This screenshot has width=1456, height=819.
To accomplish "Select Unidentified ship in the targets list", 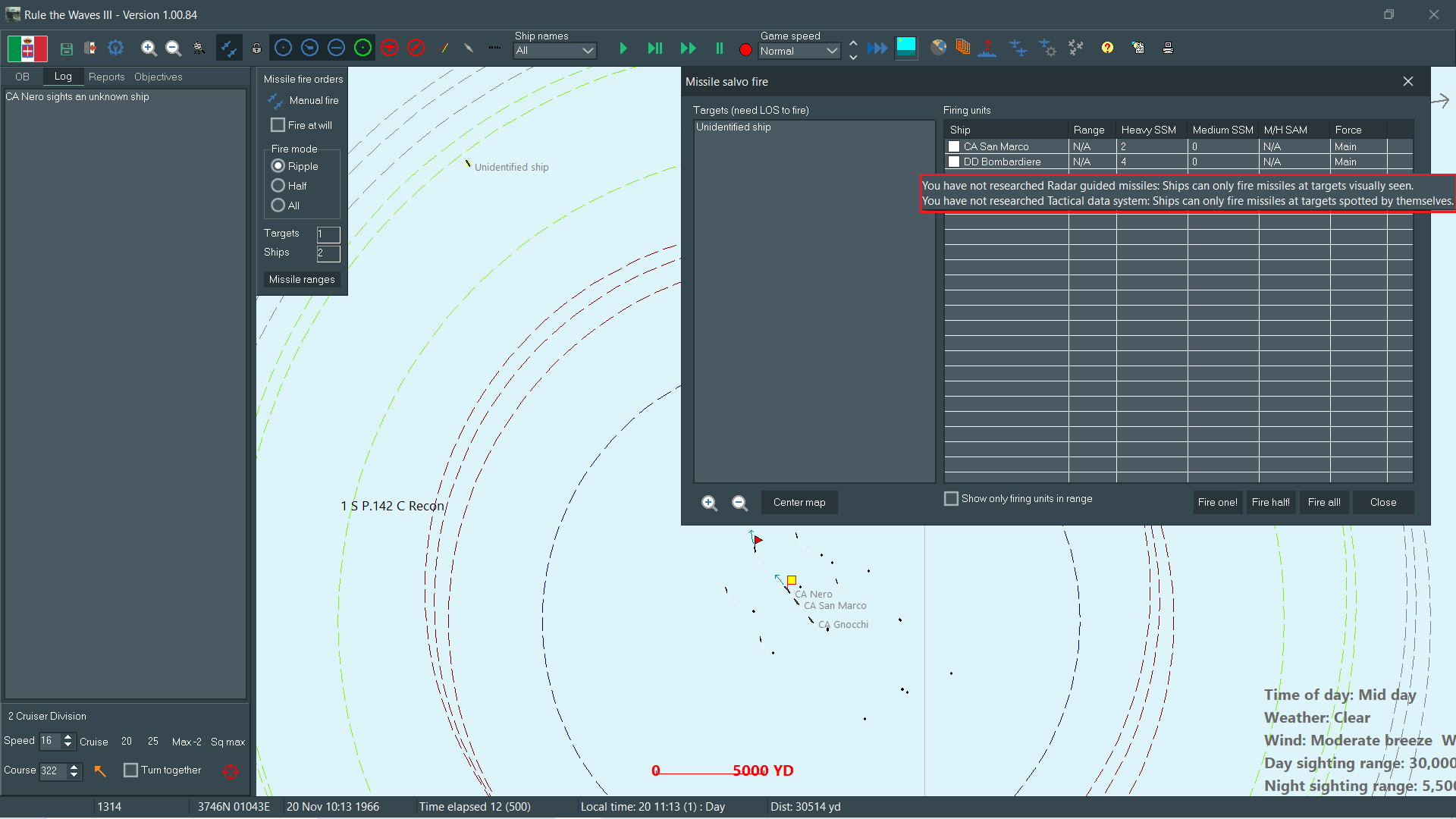I will click(733, 127).
